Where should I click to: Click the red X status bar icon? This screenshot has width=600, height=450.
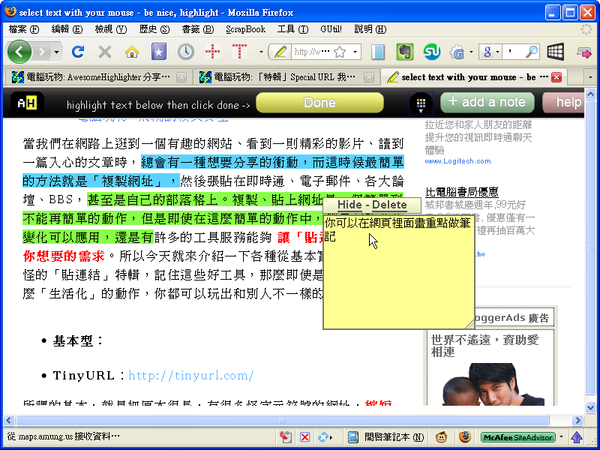(305, 437)
